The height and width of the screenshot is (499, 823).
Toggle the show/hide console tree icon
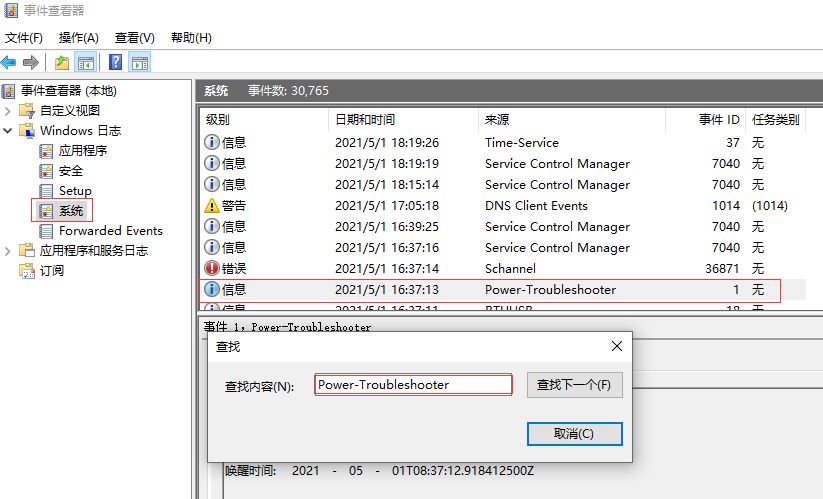point(87,62)
